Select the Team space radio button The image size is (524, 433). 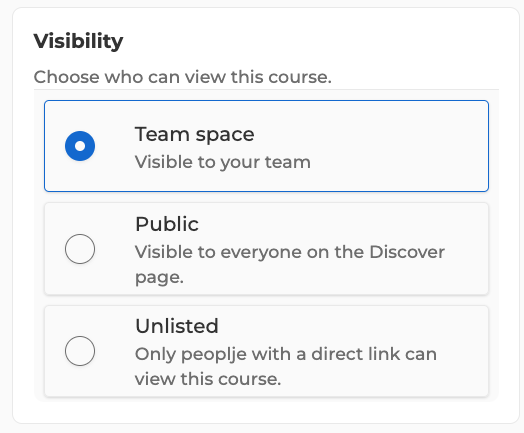(80, 146)
